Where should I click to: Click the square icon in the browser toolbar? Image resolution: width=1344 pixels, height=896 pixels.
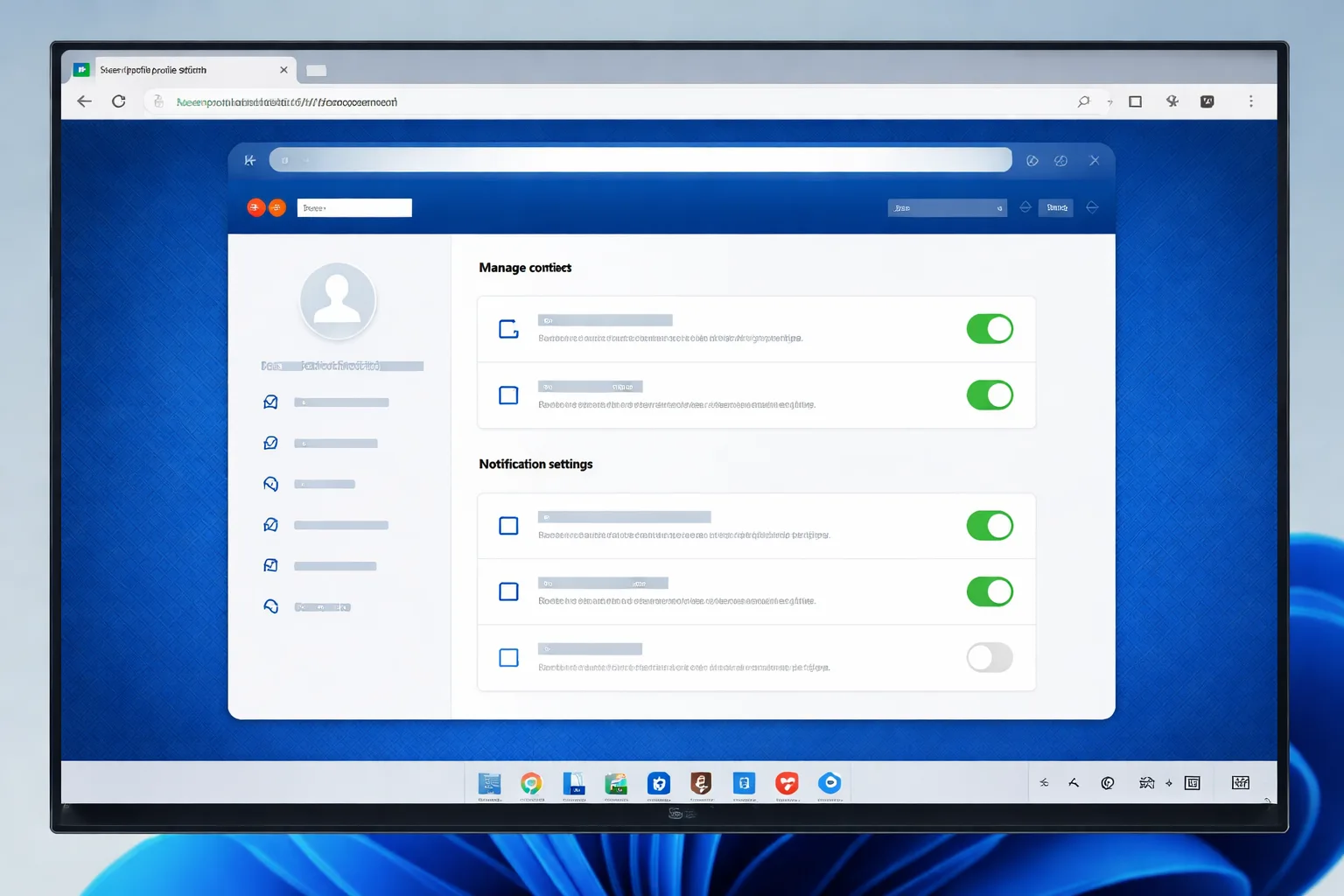(x=1135, y=101)
